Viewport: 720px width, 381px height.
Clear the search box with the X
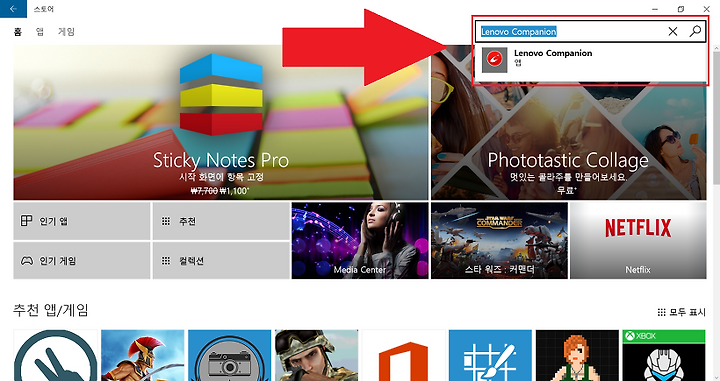coord(673,31)
